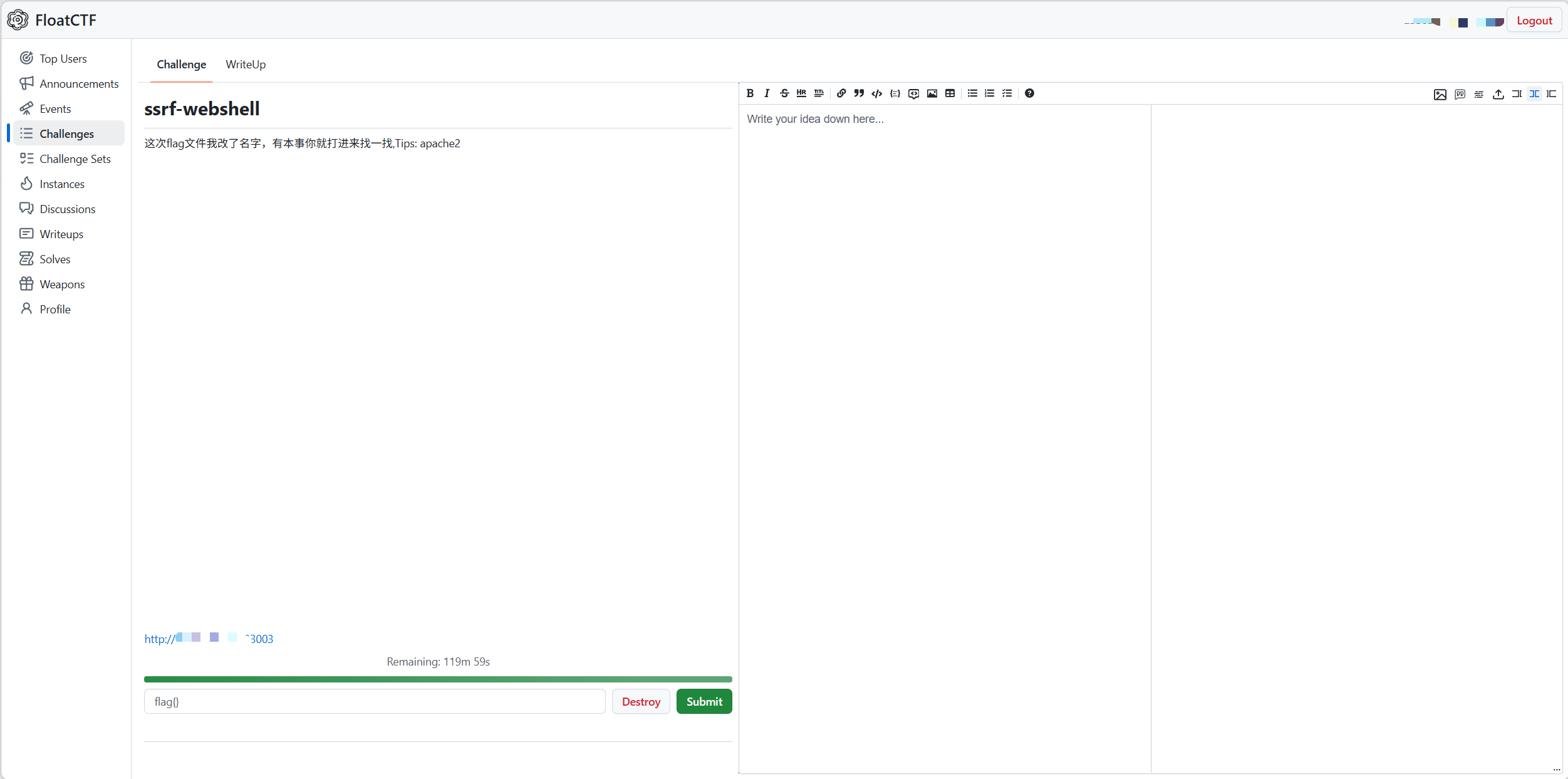Destroy the running instance
1568x779 pixels.
pyautogui.click(x=641, y=701)
